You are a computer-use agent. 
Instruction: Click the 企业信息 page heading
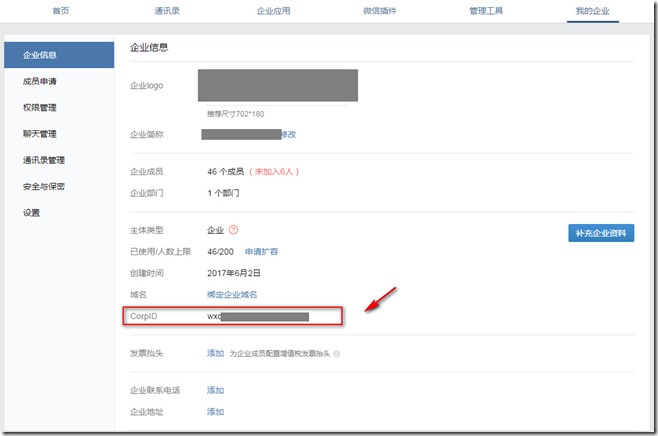coord(149,47)
